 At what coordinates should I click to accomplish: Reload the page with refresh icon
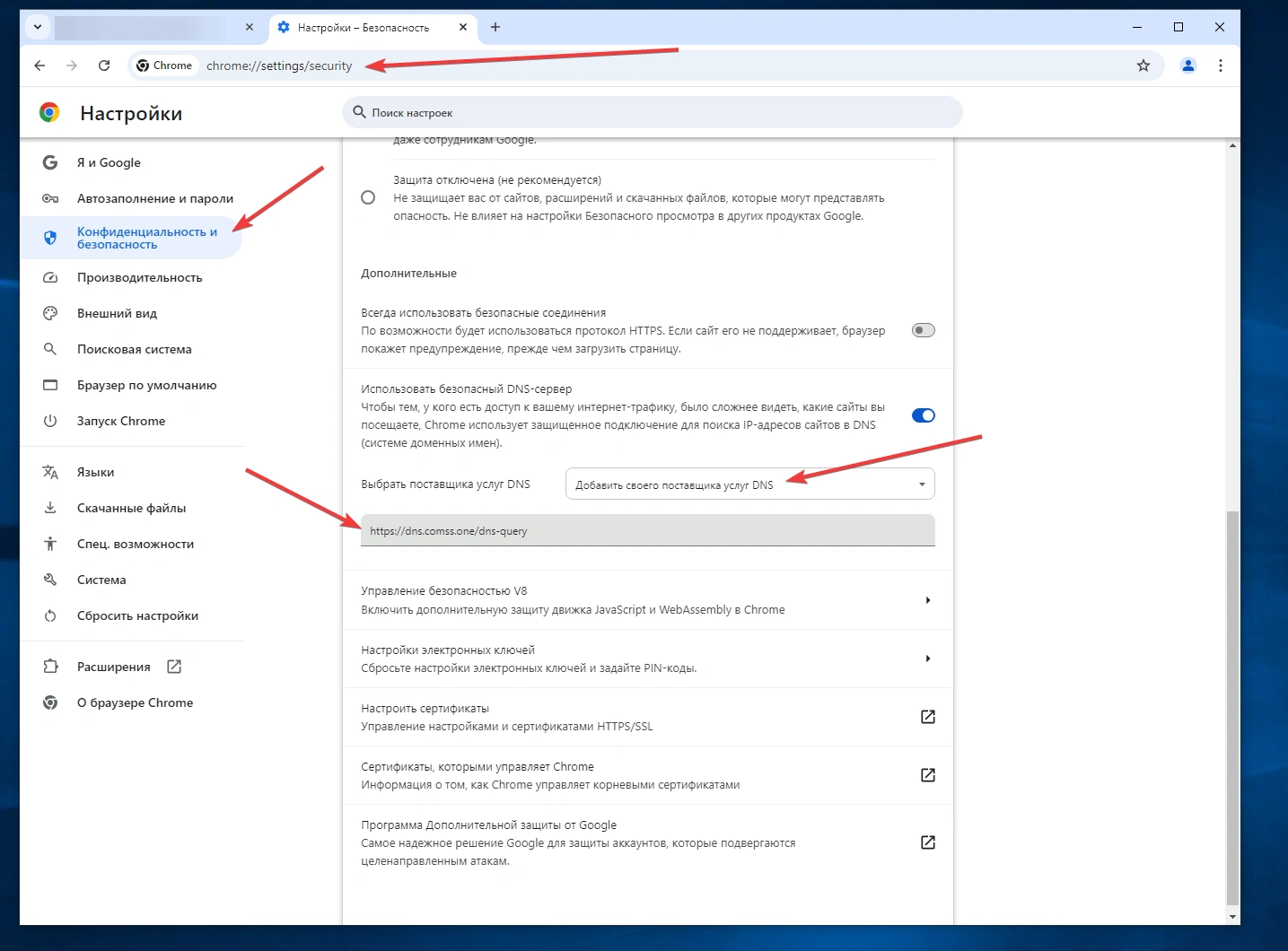104,65
